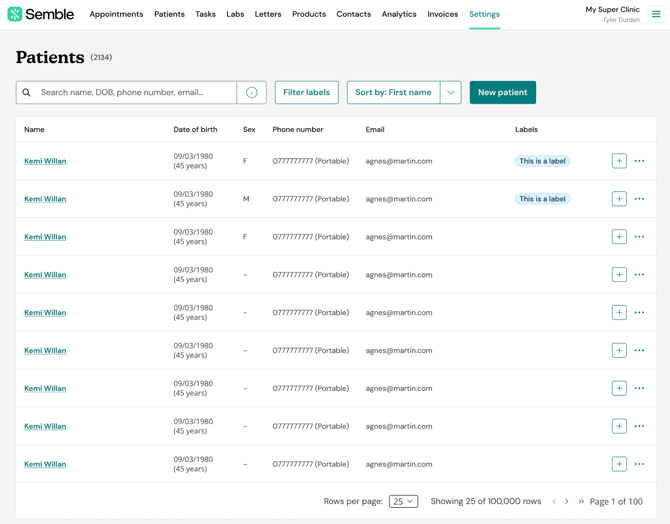Go to previous page arrow

coord(554,502)
